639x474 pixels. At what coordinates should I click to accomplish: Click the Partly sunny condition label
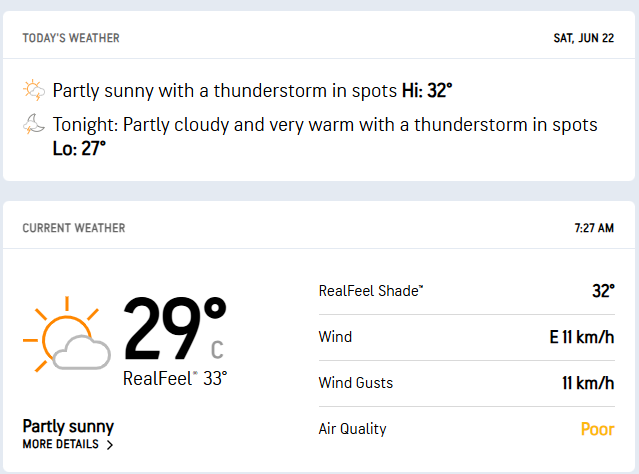tap(68, 426)
